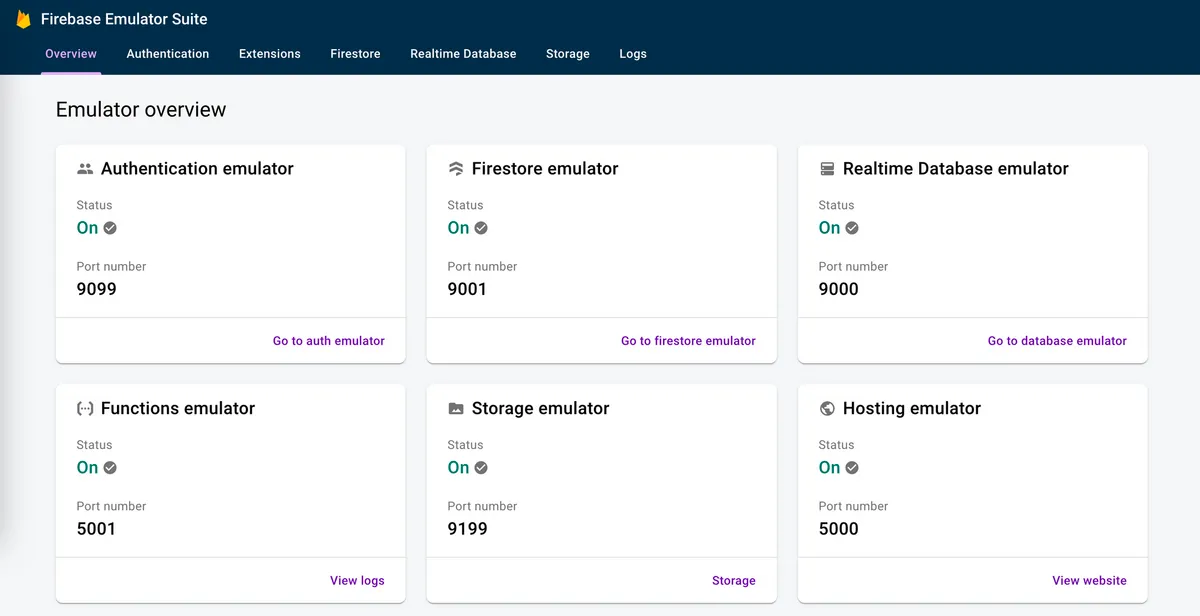Screen dimensions: 1200x616
Task: Click the Firestore emulator status checkmark icon
Action: pyautogui.click(x=481, y=228)
